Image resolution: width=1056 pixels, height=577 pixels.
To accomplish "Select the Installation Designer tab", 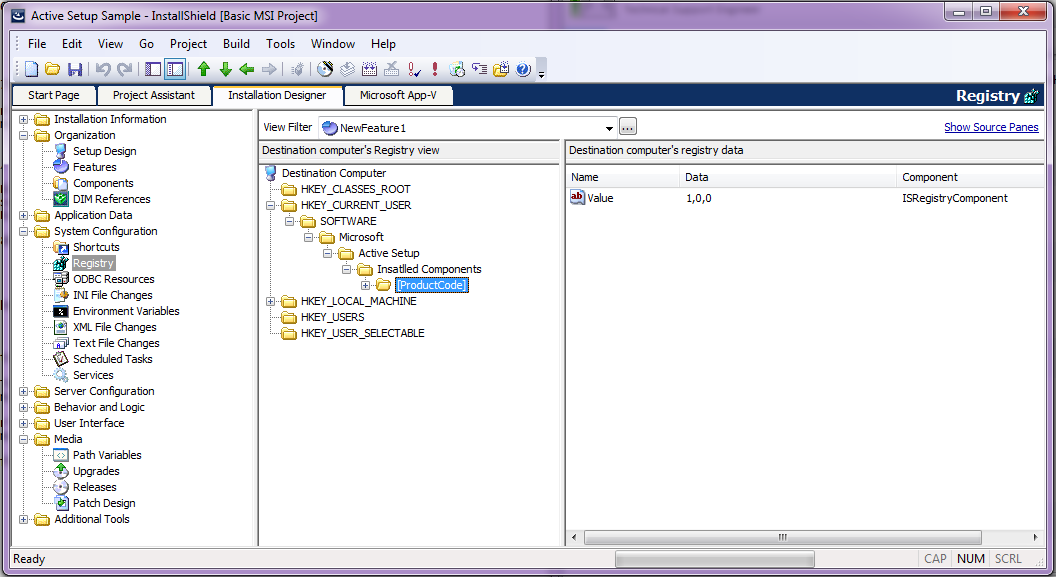I will click(x=277, y=96).
